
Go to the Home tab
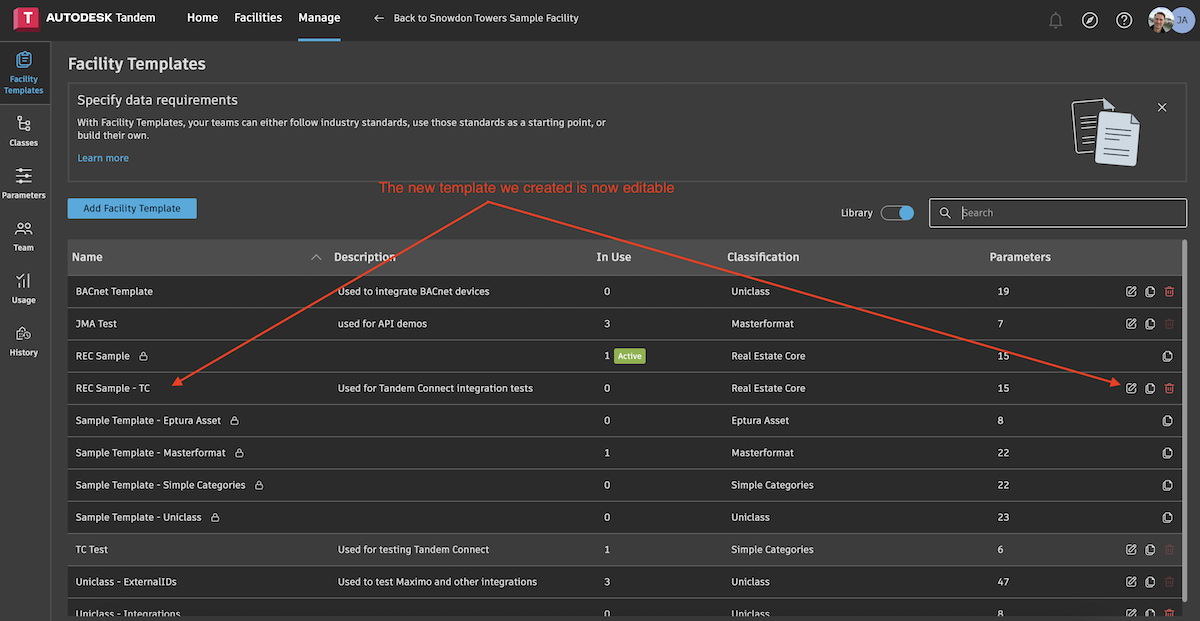point(202,18)
